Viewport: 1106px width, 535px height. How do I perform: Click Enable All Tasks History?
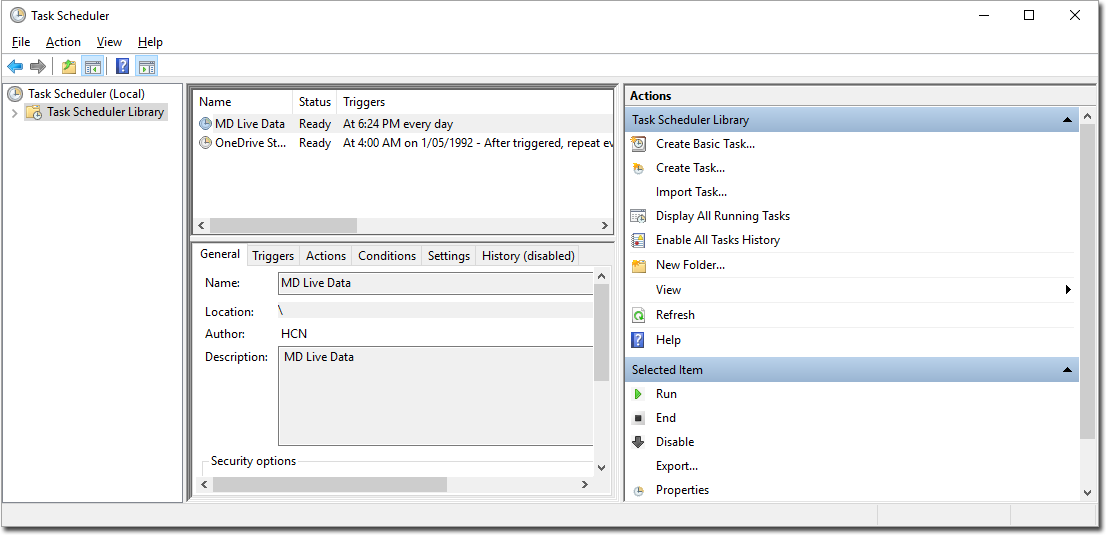pyautogui.click(x=717, y=240)
